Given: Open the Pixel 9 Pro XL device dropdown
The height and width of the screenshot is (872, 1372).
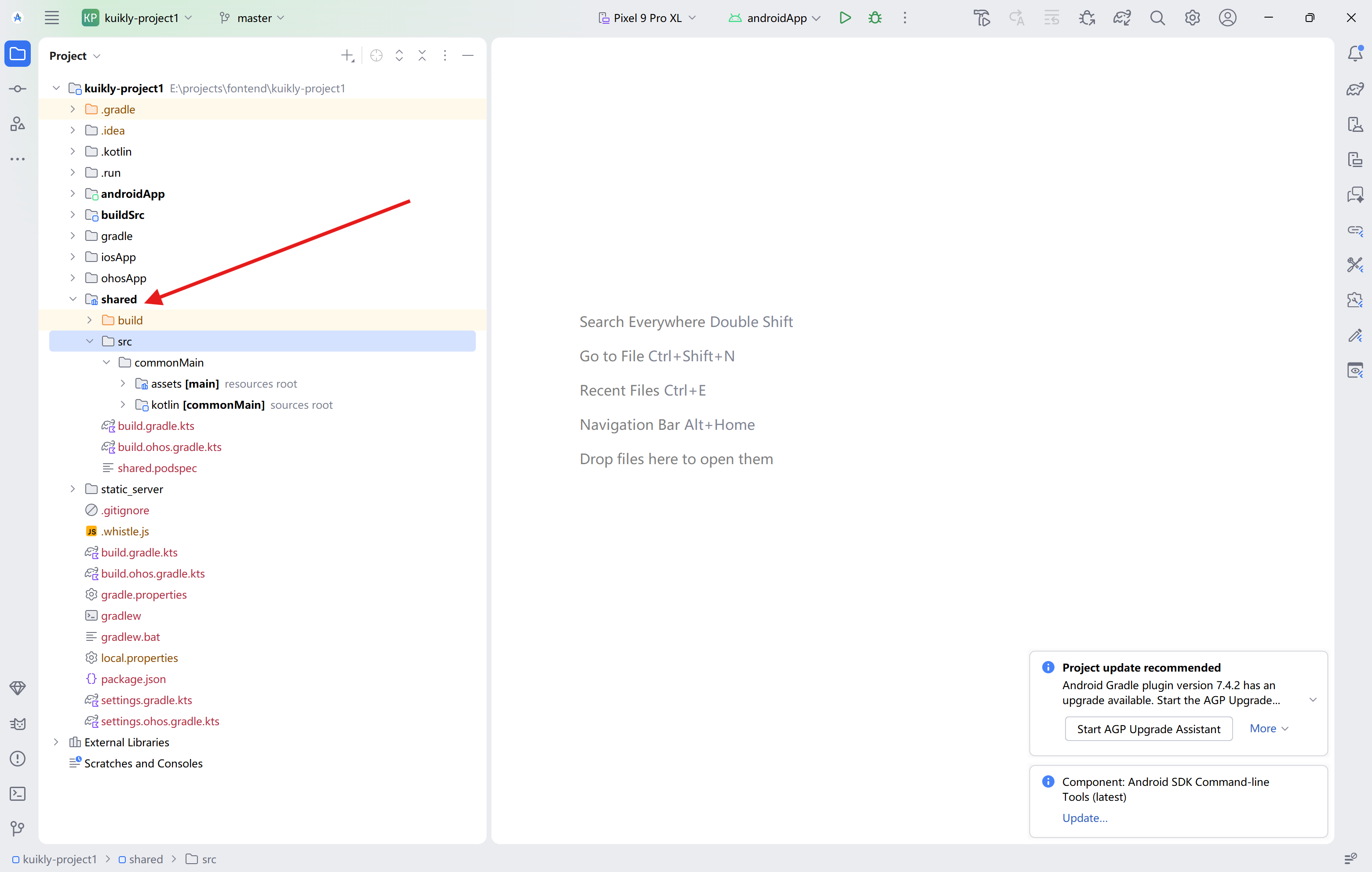Looking at the screenshot, I should (647, 18).
